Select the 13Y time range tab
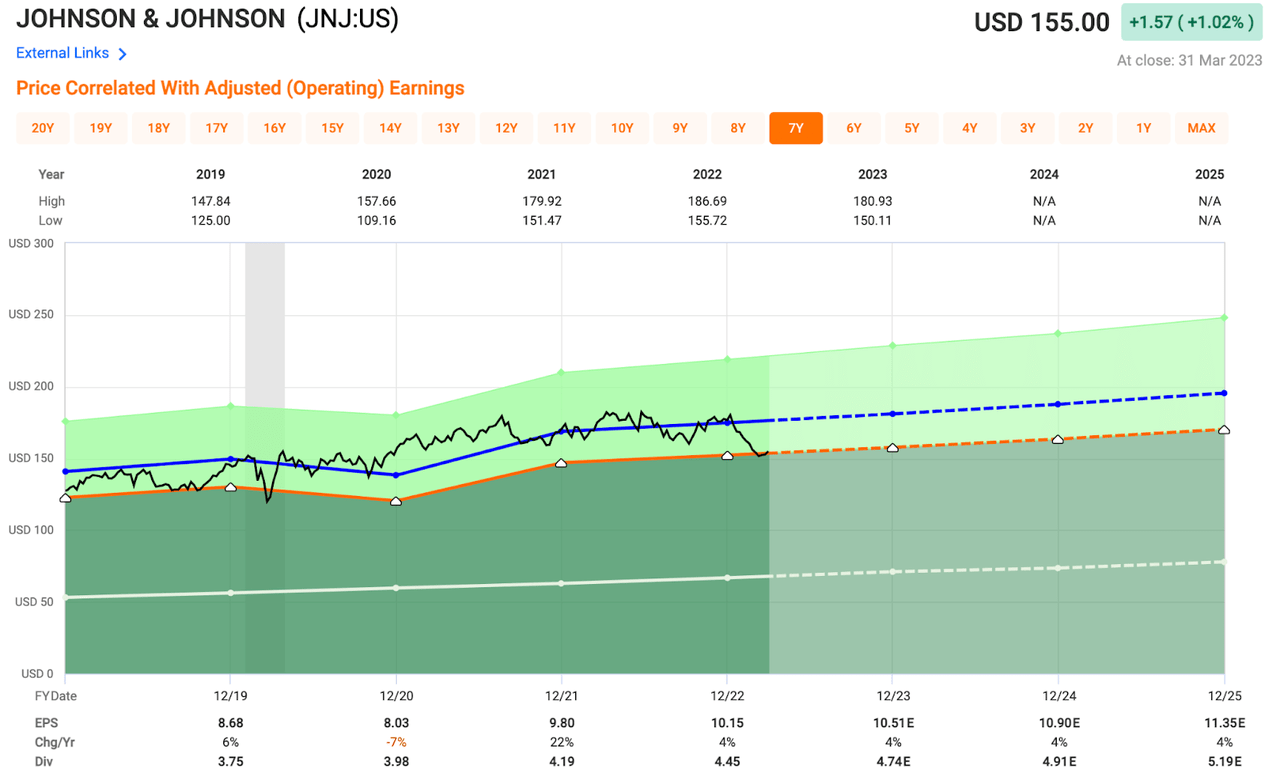Image resolution: width=1280 pixels, height=776 pixels. [x=448, y=128]
